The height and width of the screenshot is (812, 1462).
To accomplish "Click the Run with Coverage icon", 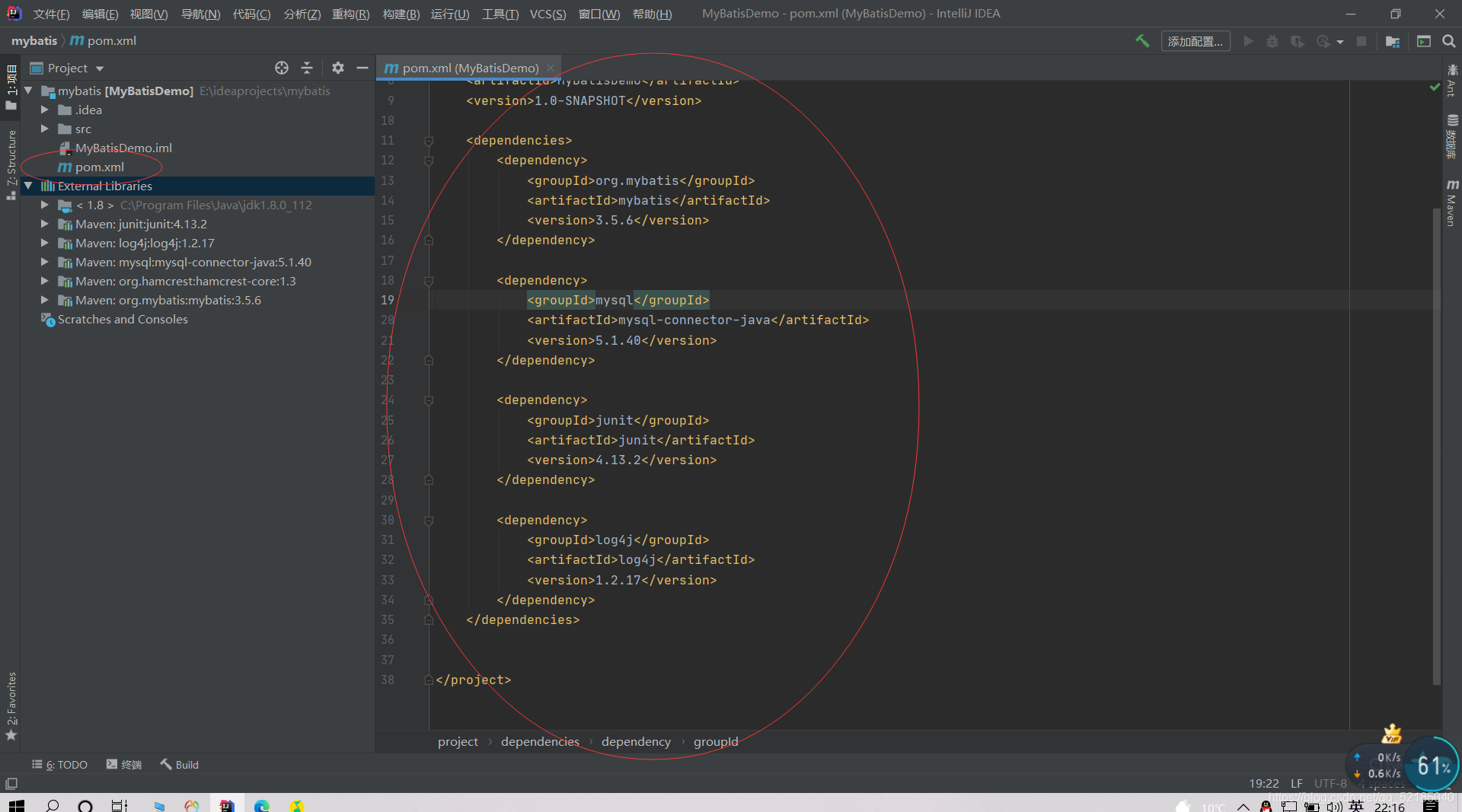I will click(x=1297, y=41).
